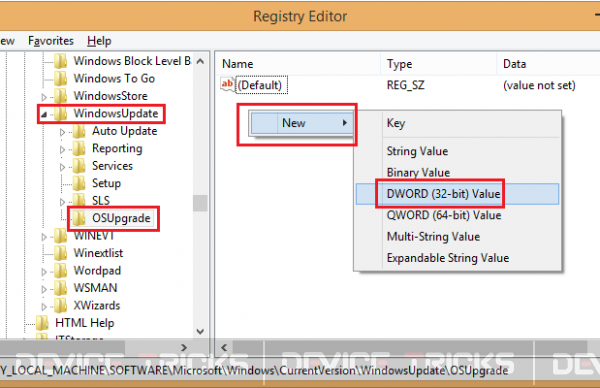Click the Windows To Go folder icon

(61, 78)
